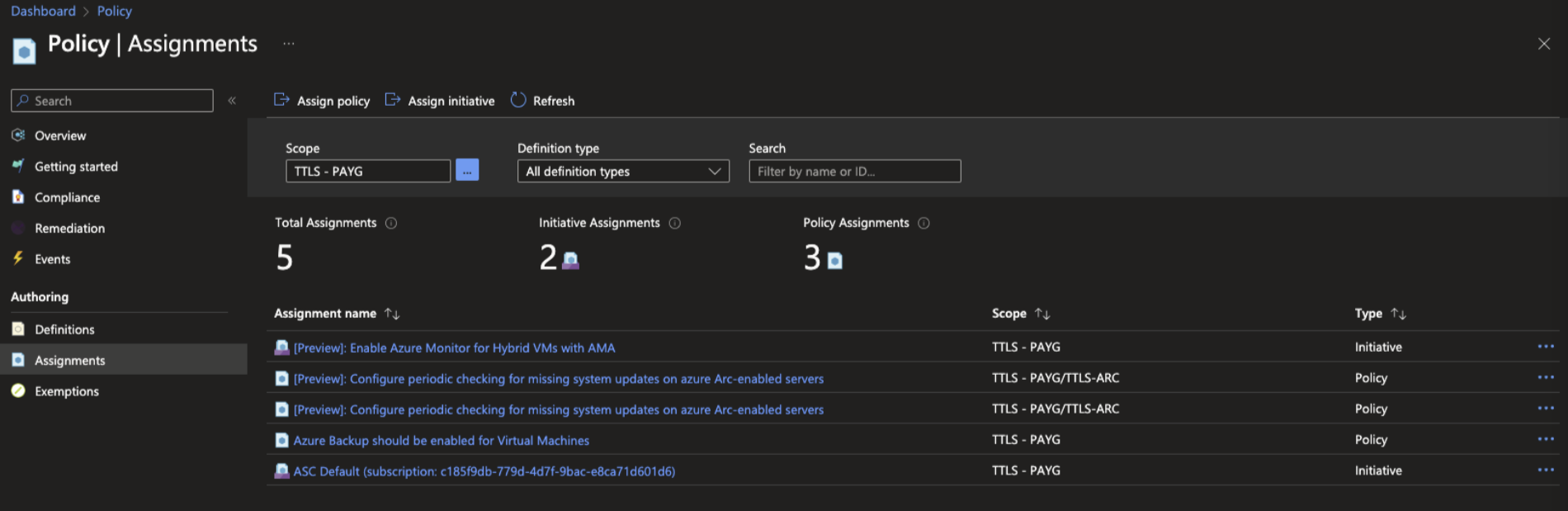
Task: Click the Filter by name or ID field
Action: [855, 171]
